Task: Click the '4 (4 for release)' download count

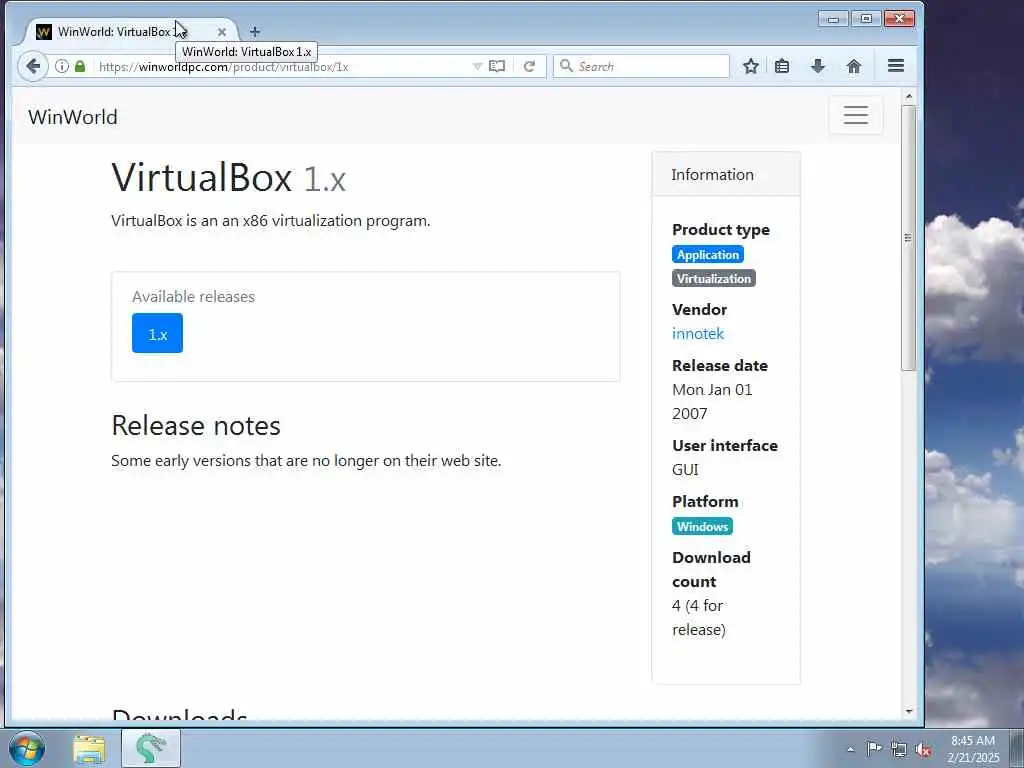Action: click(x=699, y=617)
